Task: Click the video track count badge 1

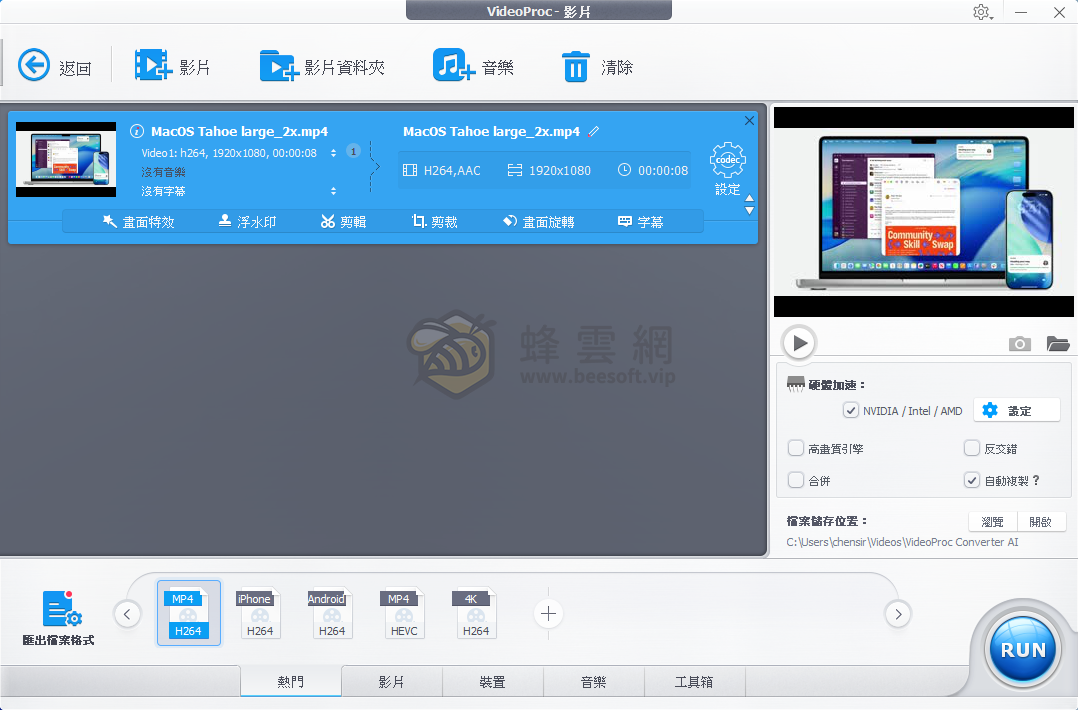Action: (x=353, y=151)
